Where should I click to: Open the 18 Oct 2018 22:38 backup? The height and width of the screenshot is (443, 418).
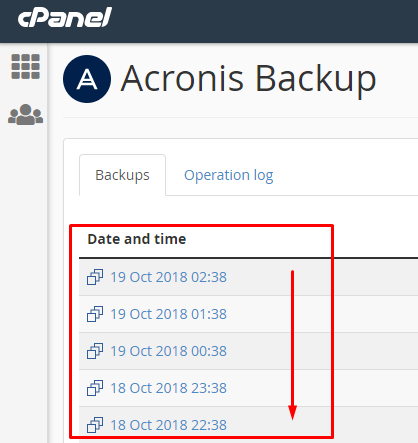coord(168,425)
